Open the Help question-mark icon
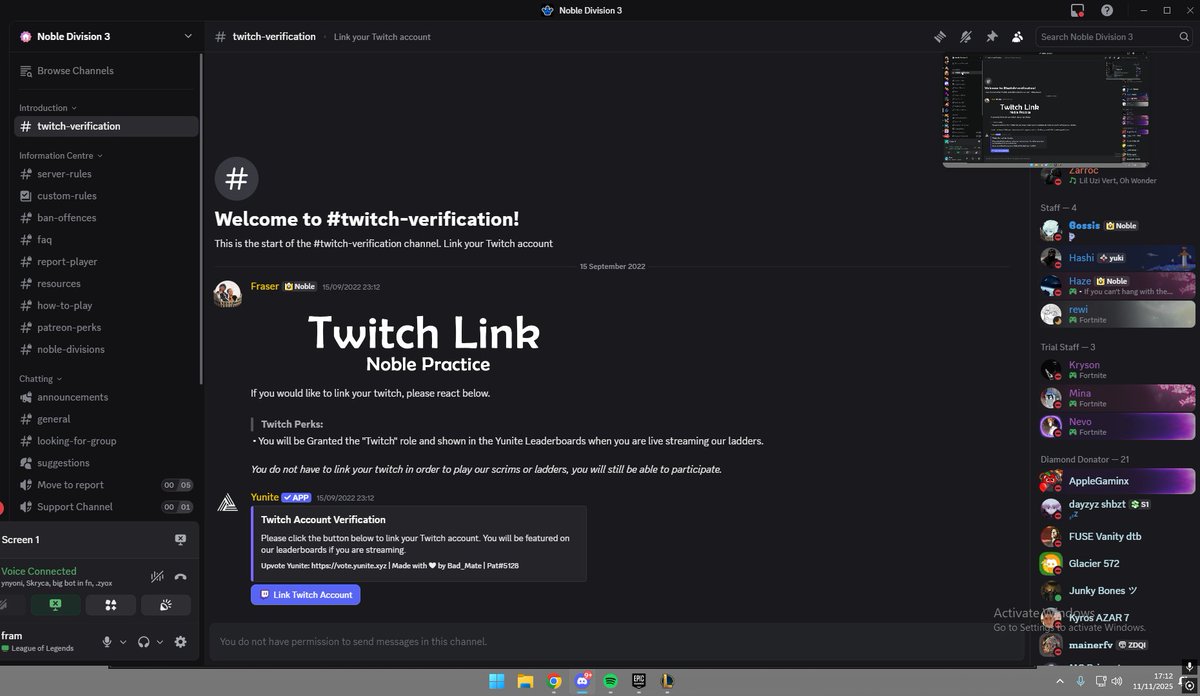 click(x=1107, y=10)
